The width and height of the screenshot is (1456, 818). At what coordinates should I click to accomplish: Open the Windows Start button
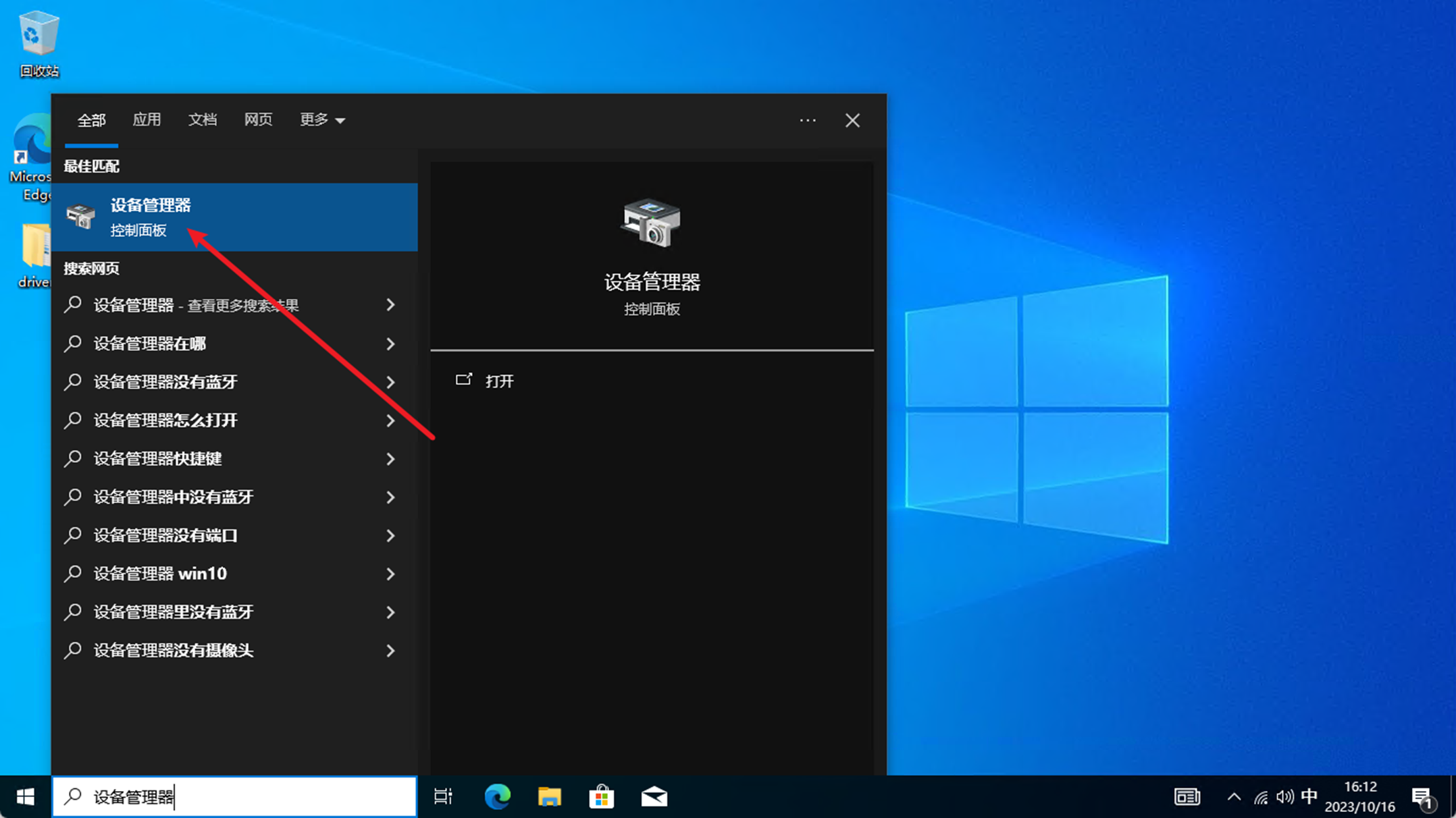(25, 797)
